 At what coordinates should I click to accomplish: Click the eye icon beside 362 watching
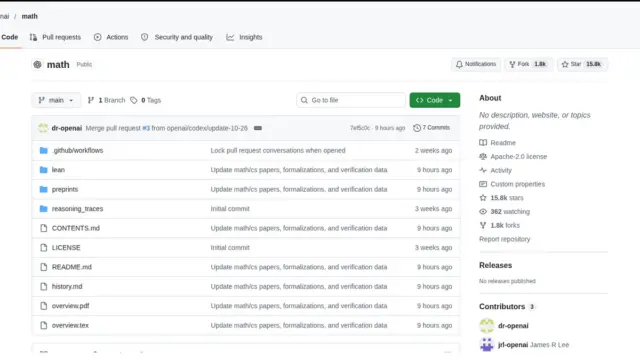(x=483, y=211)
